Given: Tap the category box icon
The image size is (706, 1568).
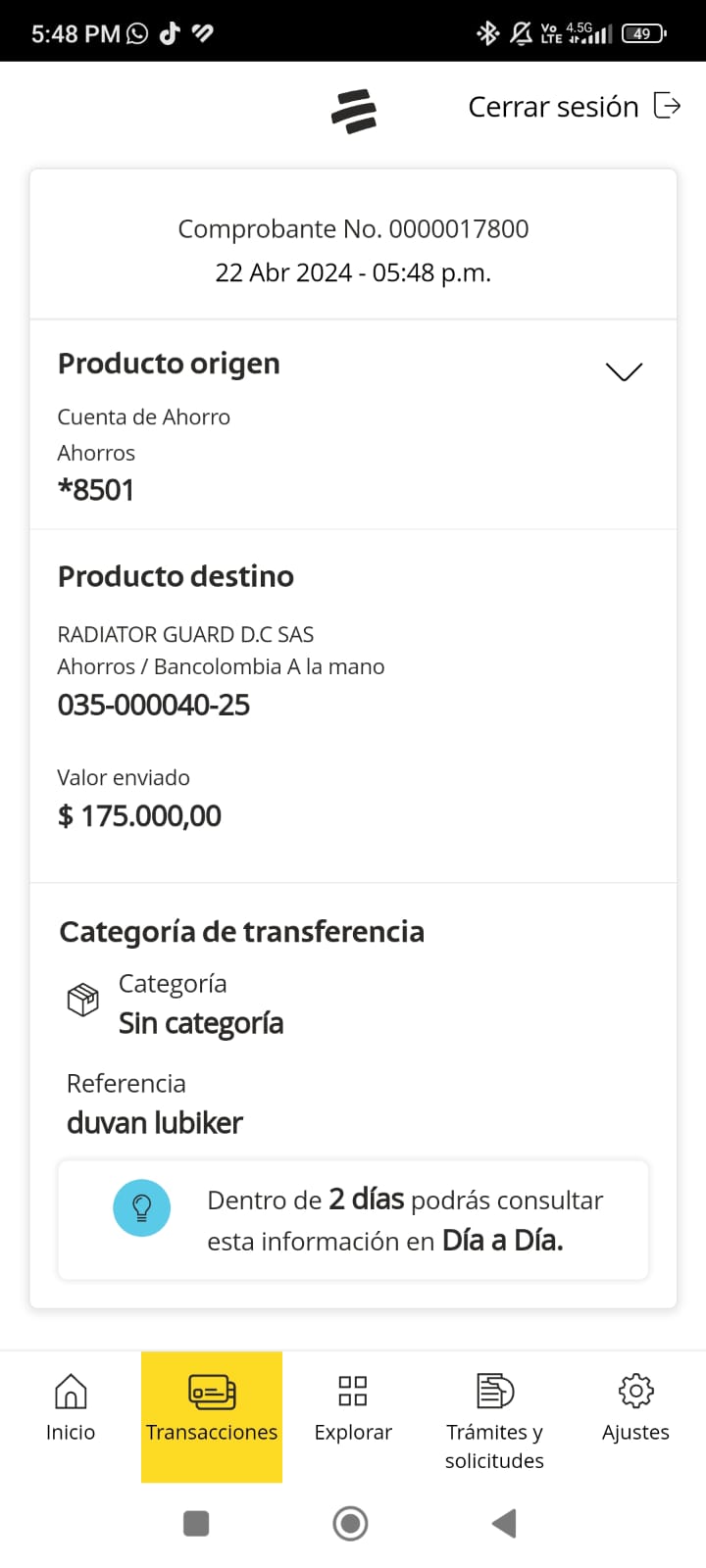Looking at the screenshot, I should coord(83,1000).
